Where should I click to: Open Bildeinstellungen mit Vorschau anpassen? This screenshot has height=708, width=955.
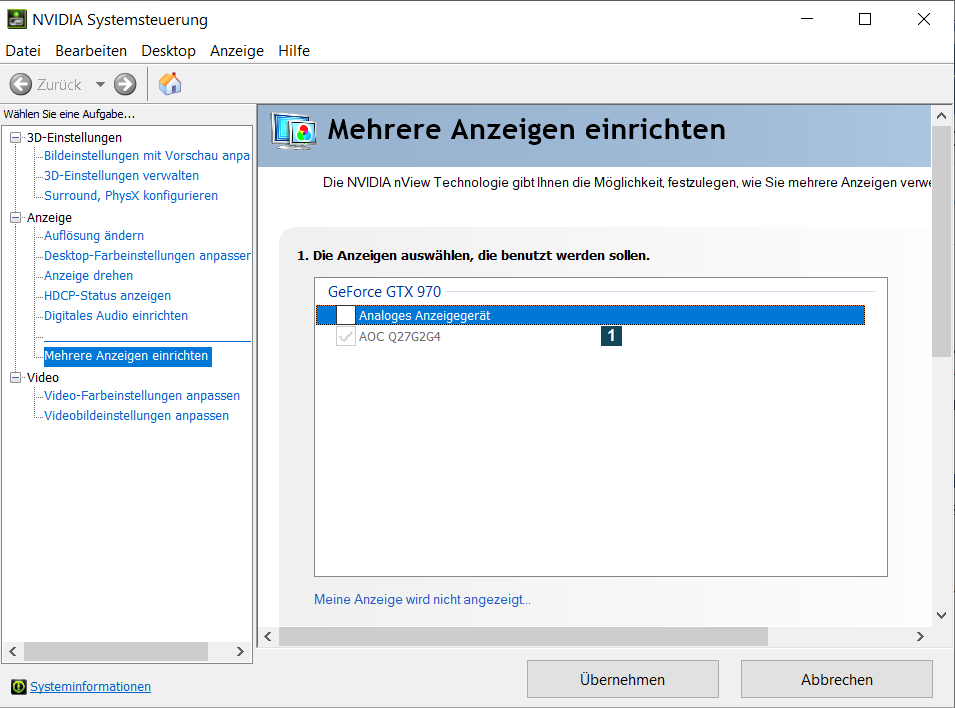147,155
